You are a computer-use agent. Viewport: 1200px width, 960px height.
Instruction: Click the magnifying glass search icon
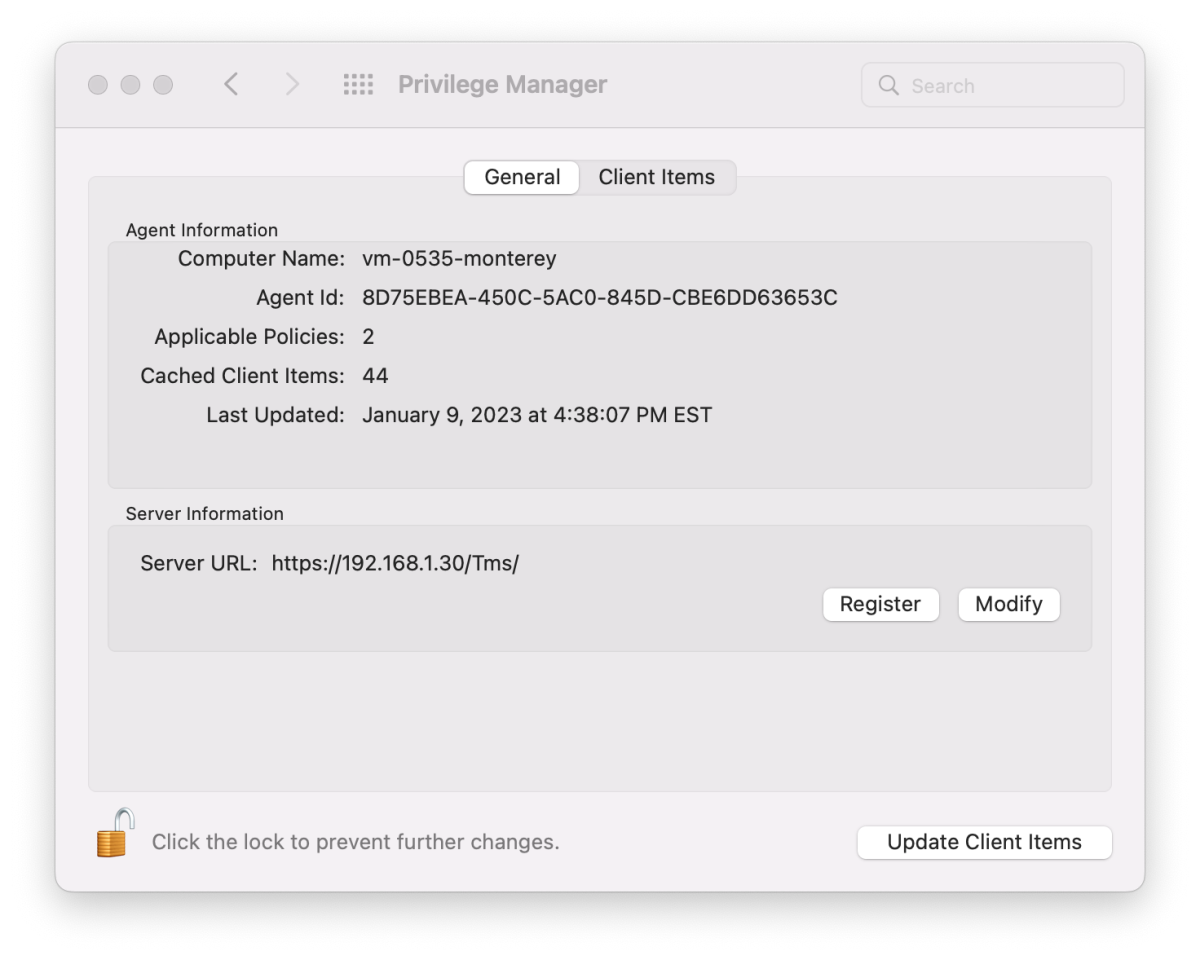pyautogui.click(x=888, y=86)
